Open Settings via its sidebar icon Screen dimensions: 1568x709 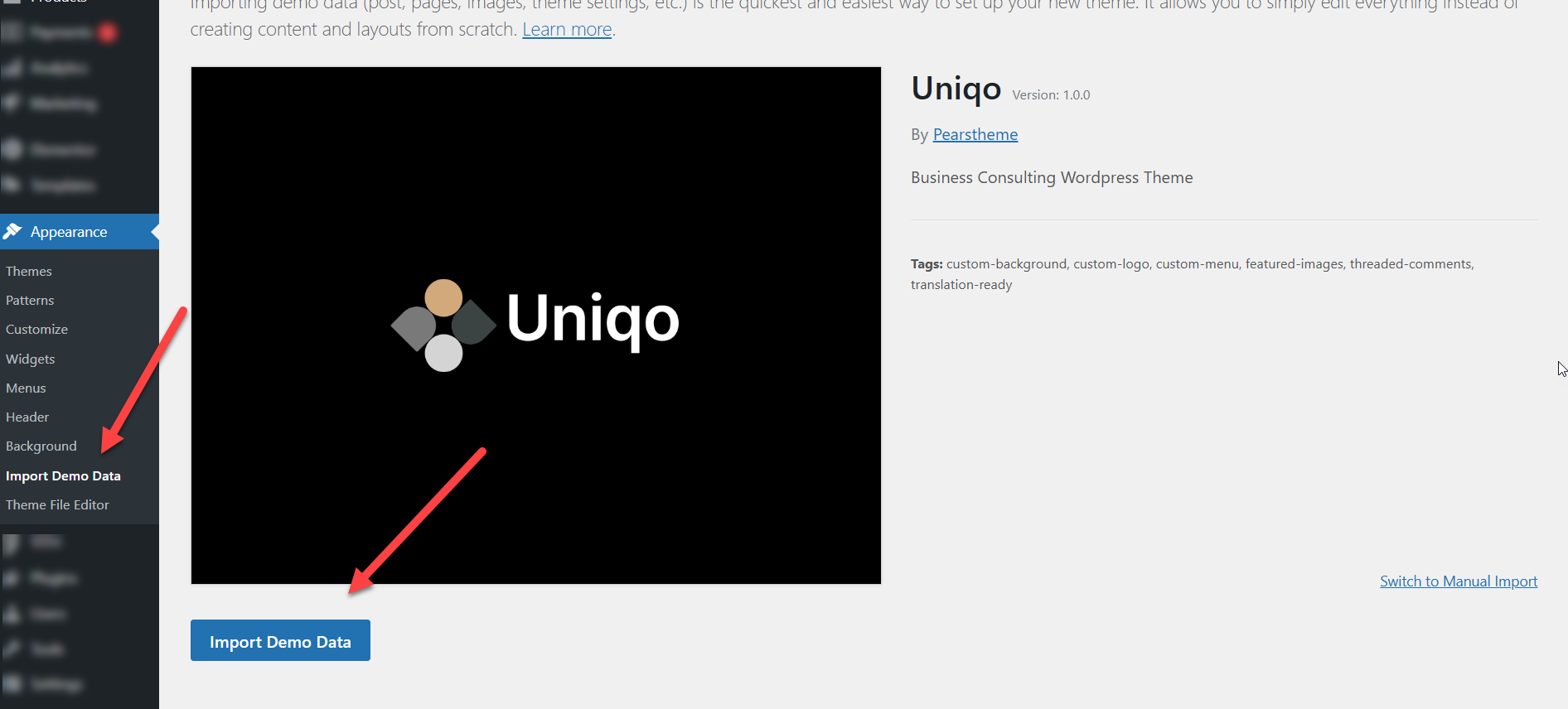click(12, 684)
